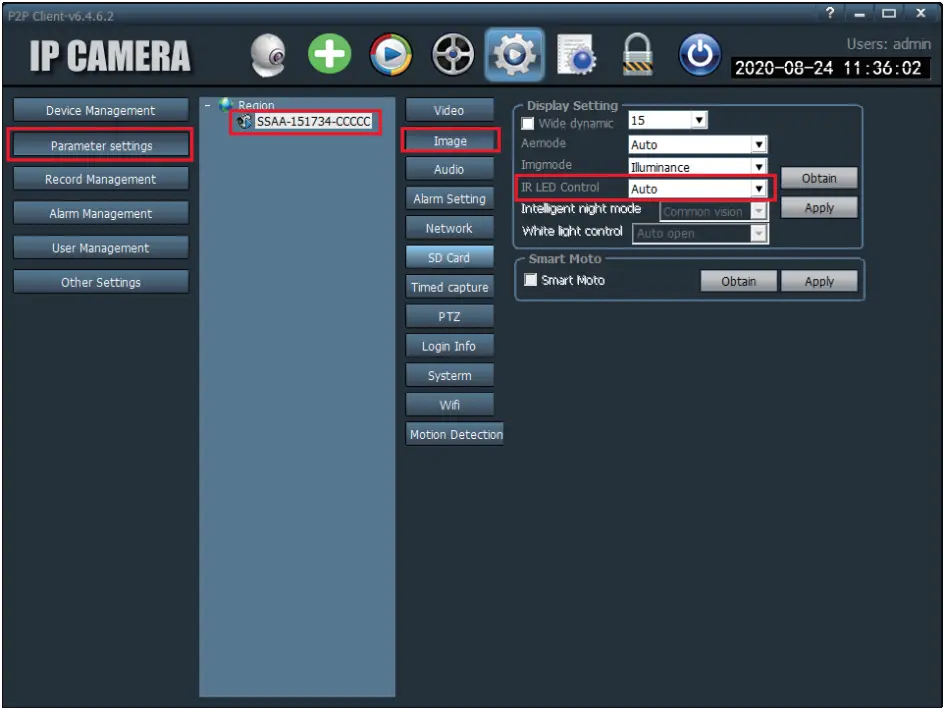Open the White light control dropdown
945x710 pixels.
coord(700,233)
